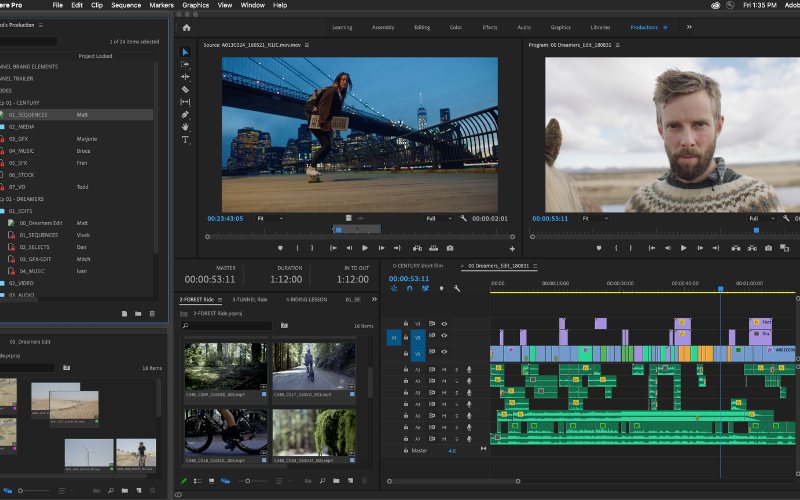Viewport: 800px width, 500px height.
Task: Solo audio track A2
Action: click(x=456, y=381)
